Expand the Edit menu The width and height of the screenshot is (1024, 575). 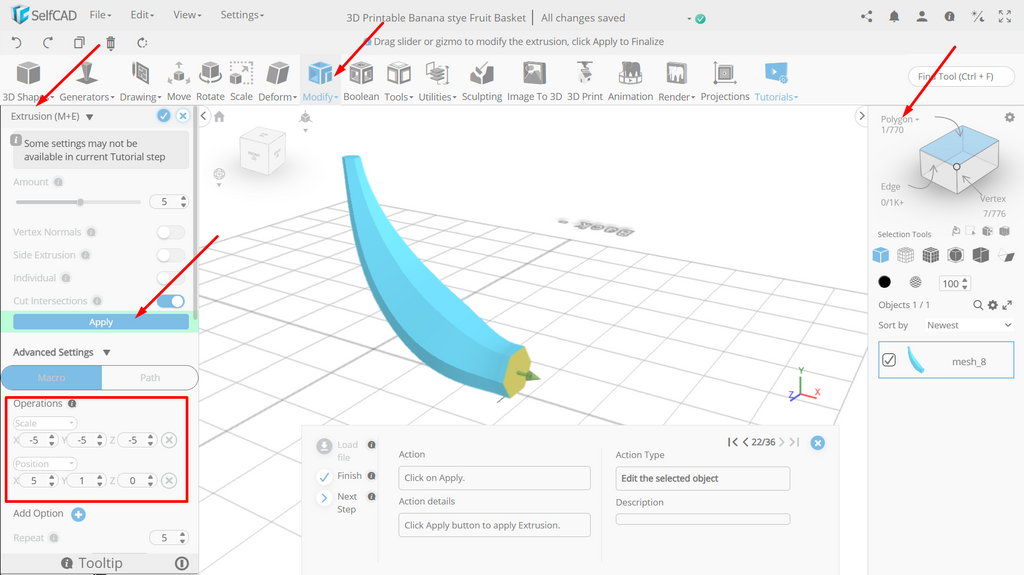[142, 14]
